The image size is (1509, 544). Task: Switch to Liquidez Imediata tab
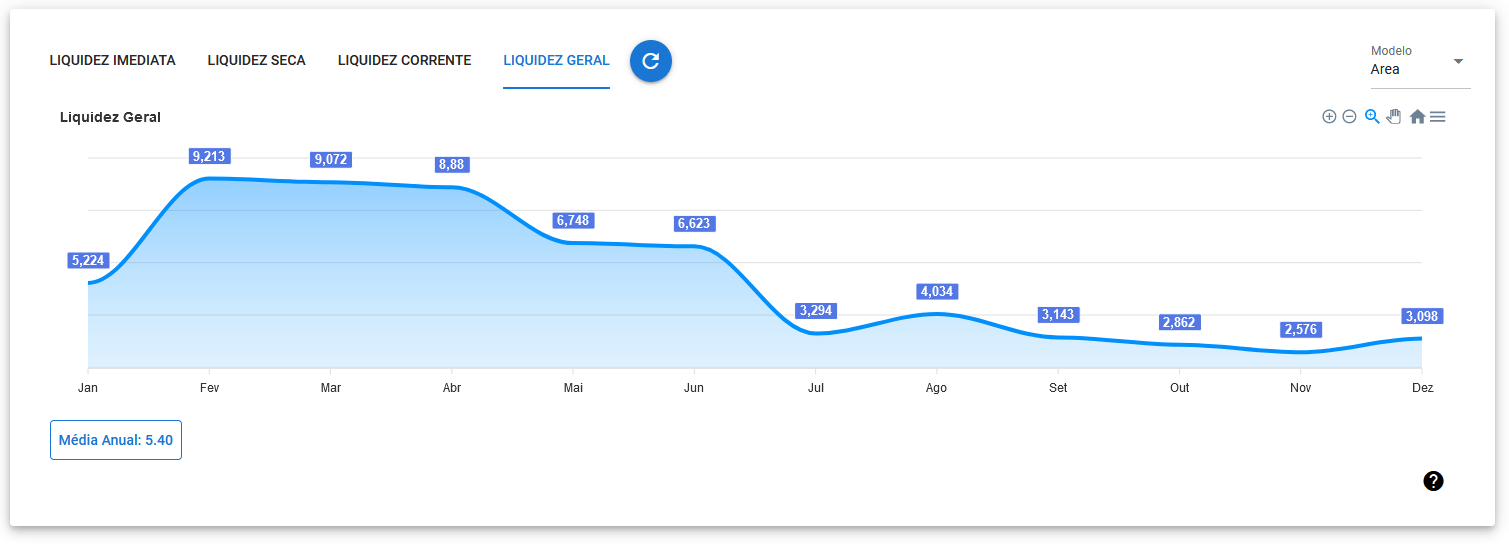[x=112, y=61]
